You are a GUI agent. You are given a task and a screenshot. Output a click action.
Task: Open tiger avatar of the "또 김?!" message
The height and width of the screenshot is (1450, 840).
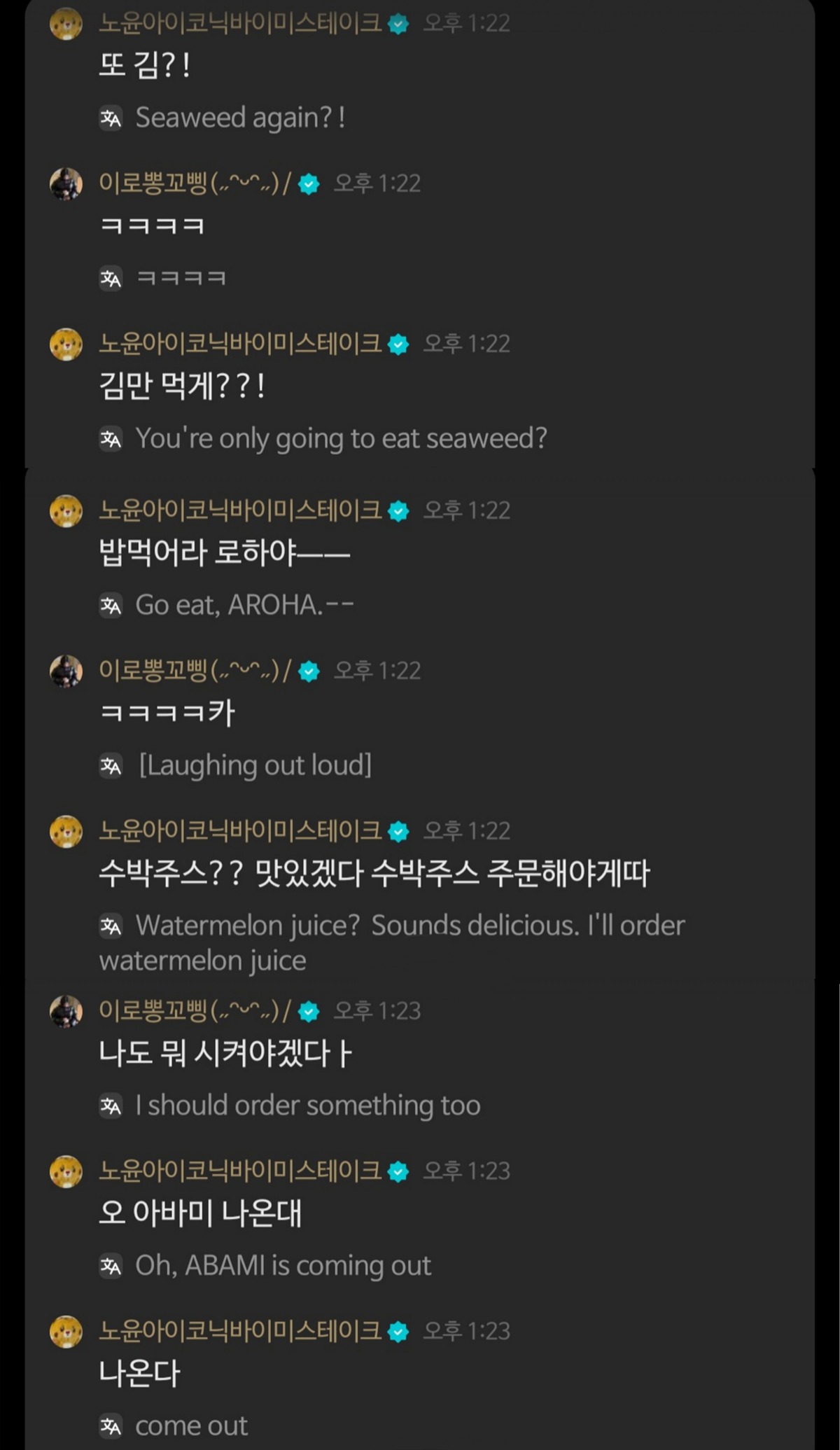coord(66,24)
